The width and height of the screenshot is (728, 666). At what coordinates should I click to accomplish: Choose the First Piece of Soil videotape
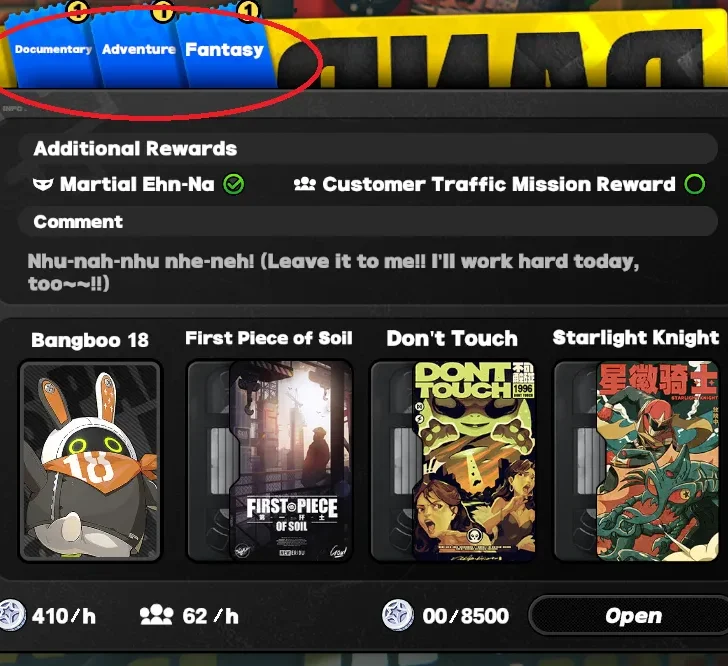270,460
